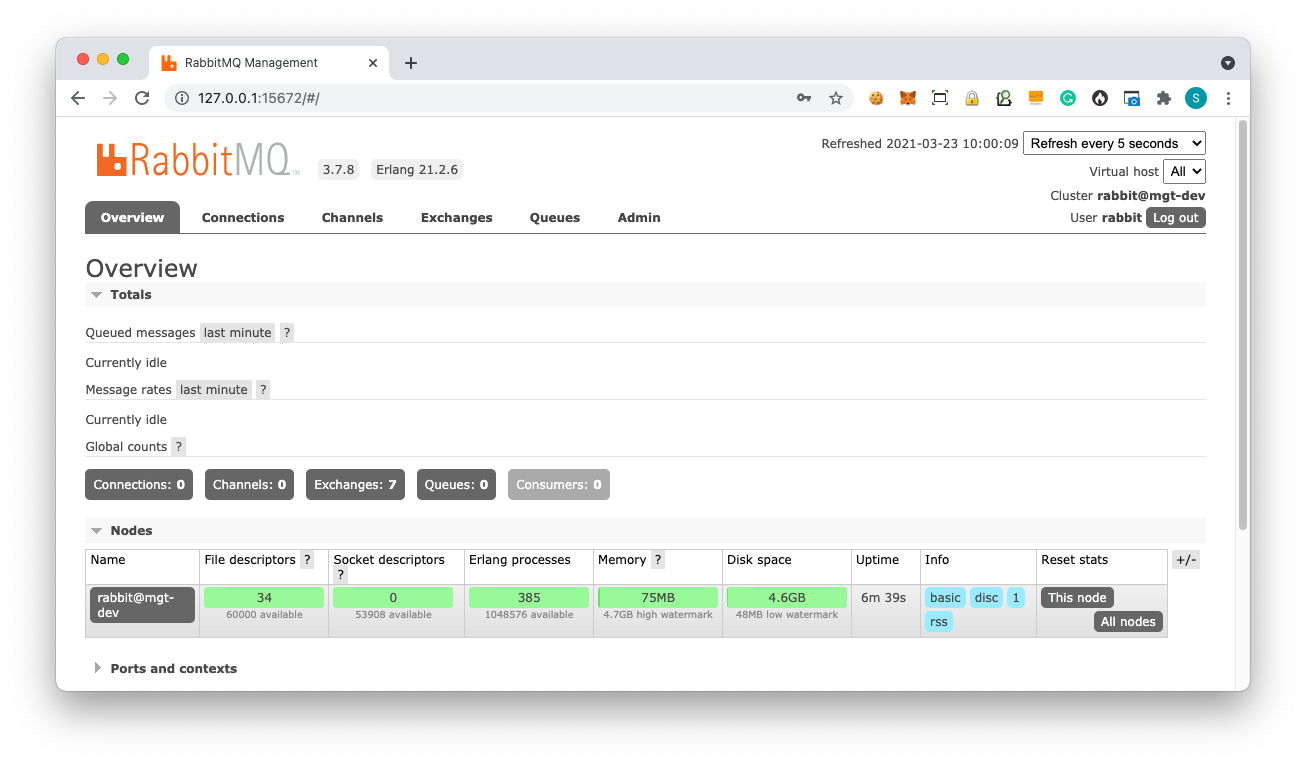Click the saved password key icon
The width and height of the screenshot is (1306, 765).
pyautogui.click(x=803, y=98)
